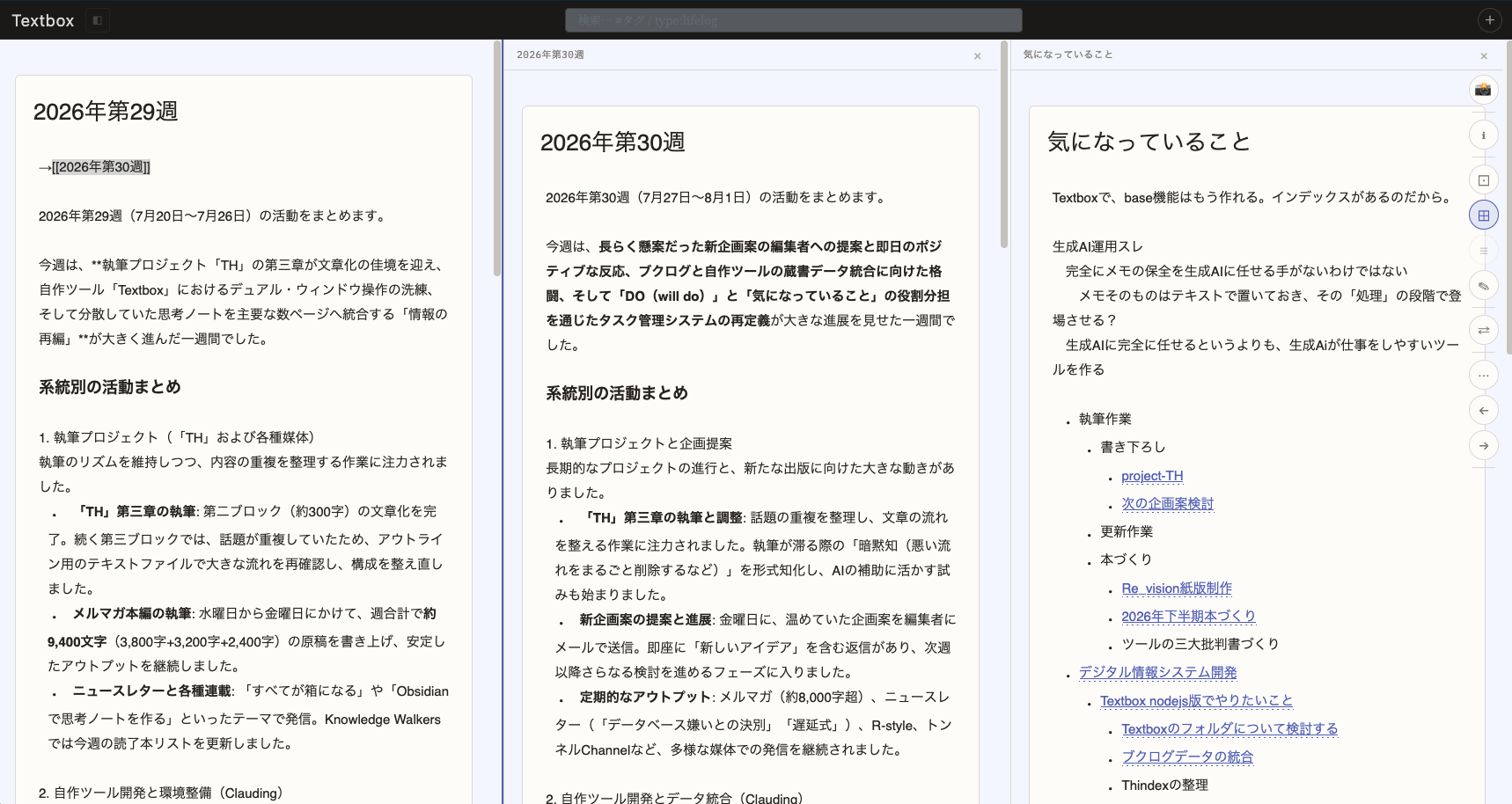Click the 書き下ろし list item
The width and height of the screenshot is (1512, 804).
pos(1133,448)
